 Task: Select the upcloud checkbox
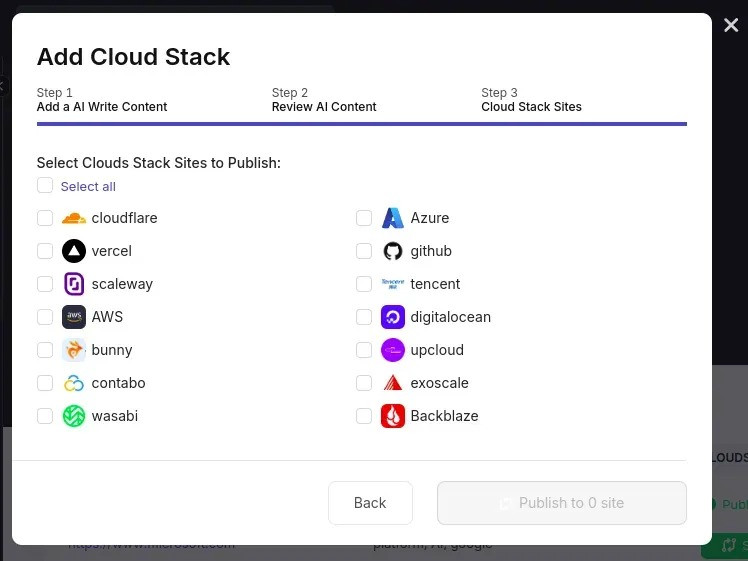tap(364, 350)
